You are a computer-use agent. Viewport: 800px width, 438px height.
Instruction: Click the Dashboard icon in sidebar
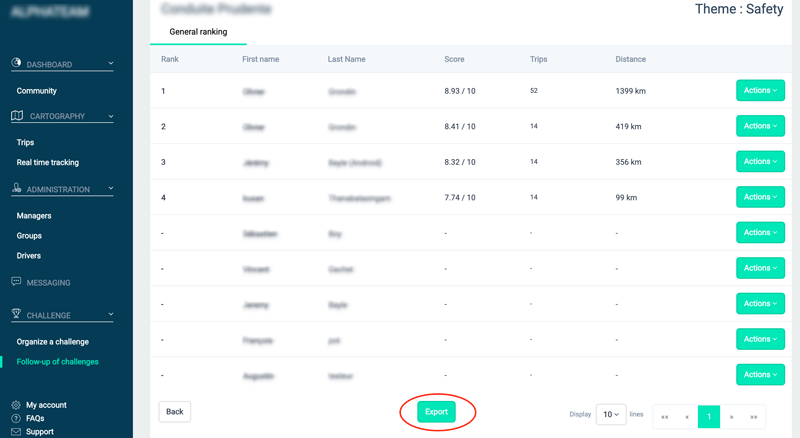coord(17,63)
